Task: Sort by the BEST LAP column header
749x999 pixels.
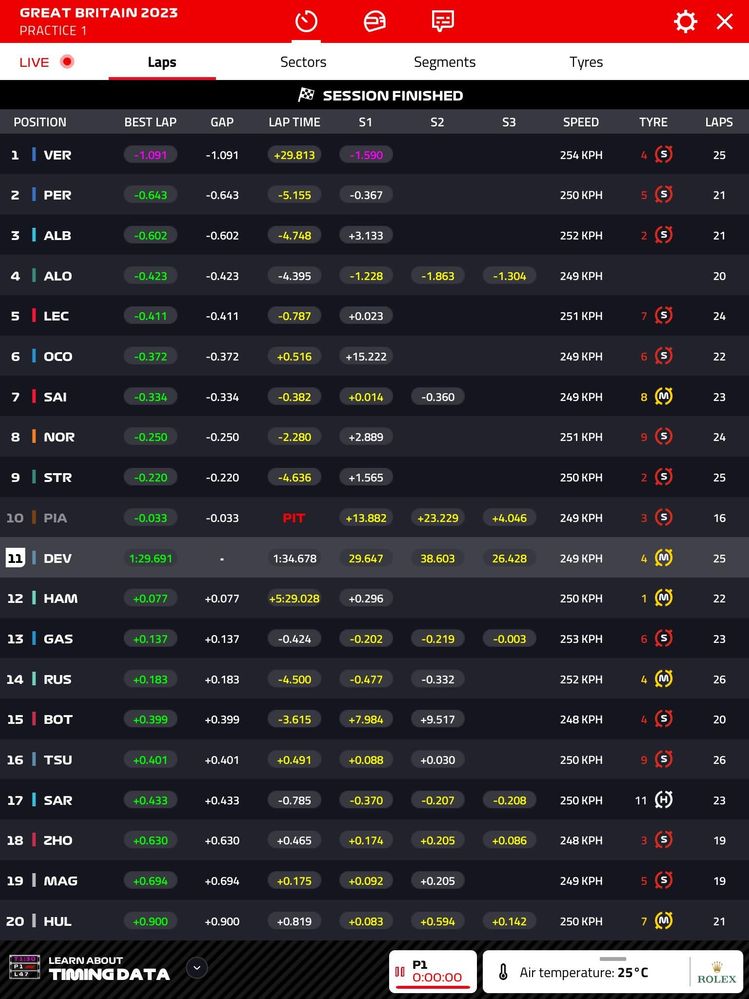Action: coord(150,122)
